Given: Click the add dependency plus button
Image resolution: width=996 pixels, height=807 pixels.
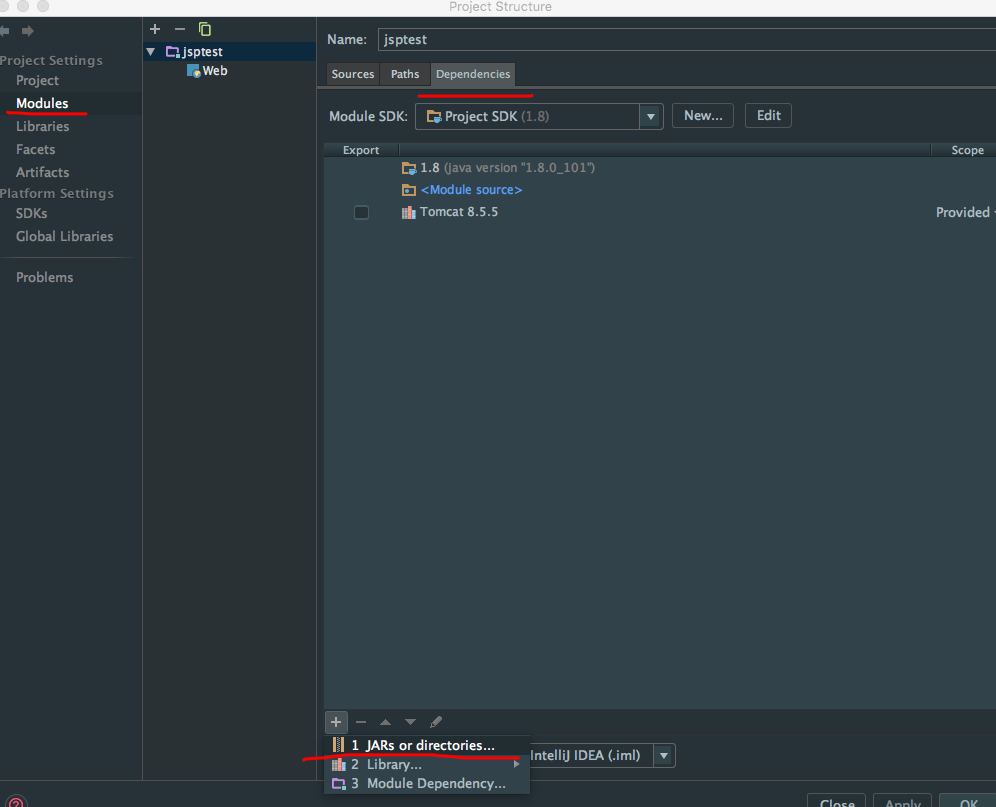Looking at the screenshot, I should click(336, 722).
